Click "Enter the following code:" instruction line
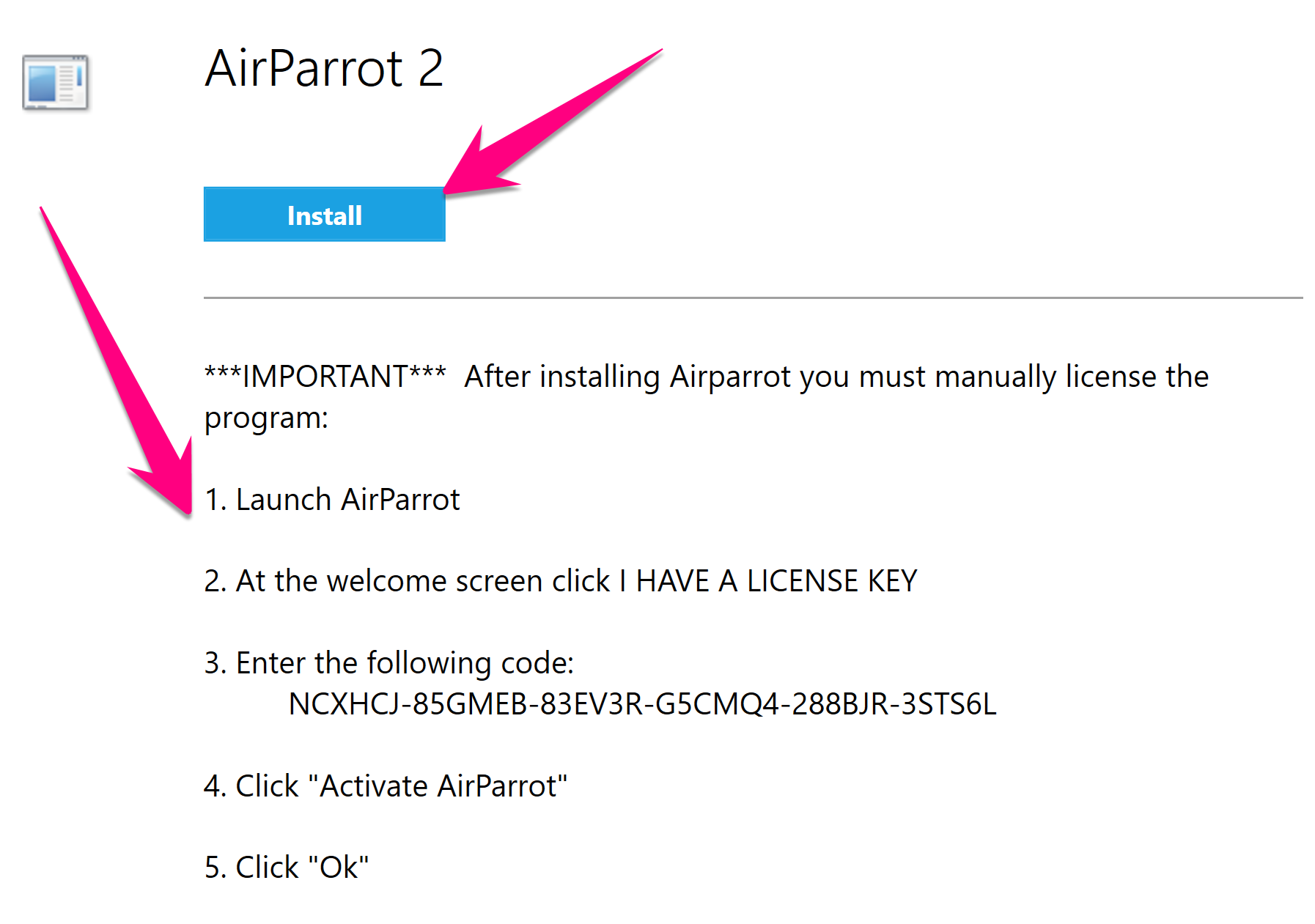Screen dimensions: 1315x924 tap(405, 663)
